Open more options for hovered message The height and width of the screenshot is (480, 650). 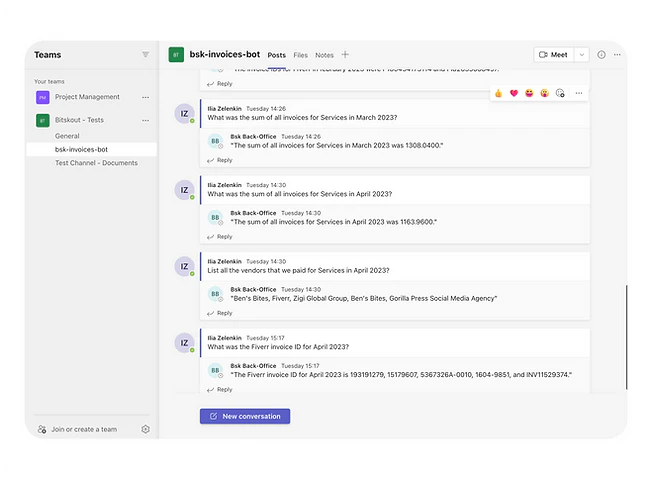pos(579,93)
